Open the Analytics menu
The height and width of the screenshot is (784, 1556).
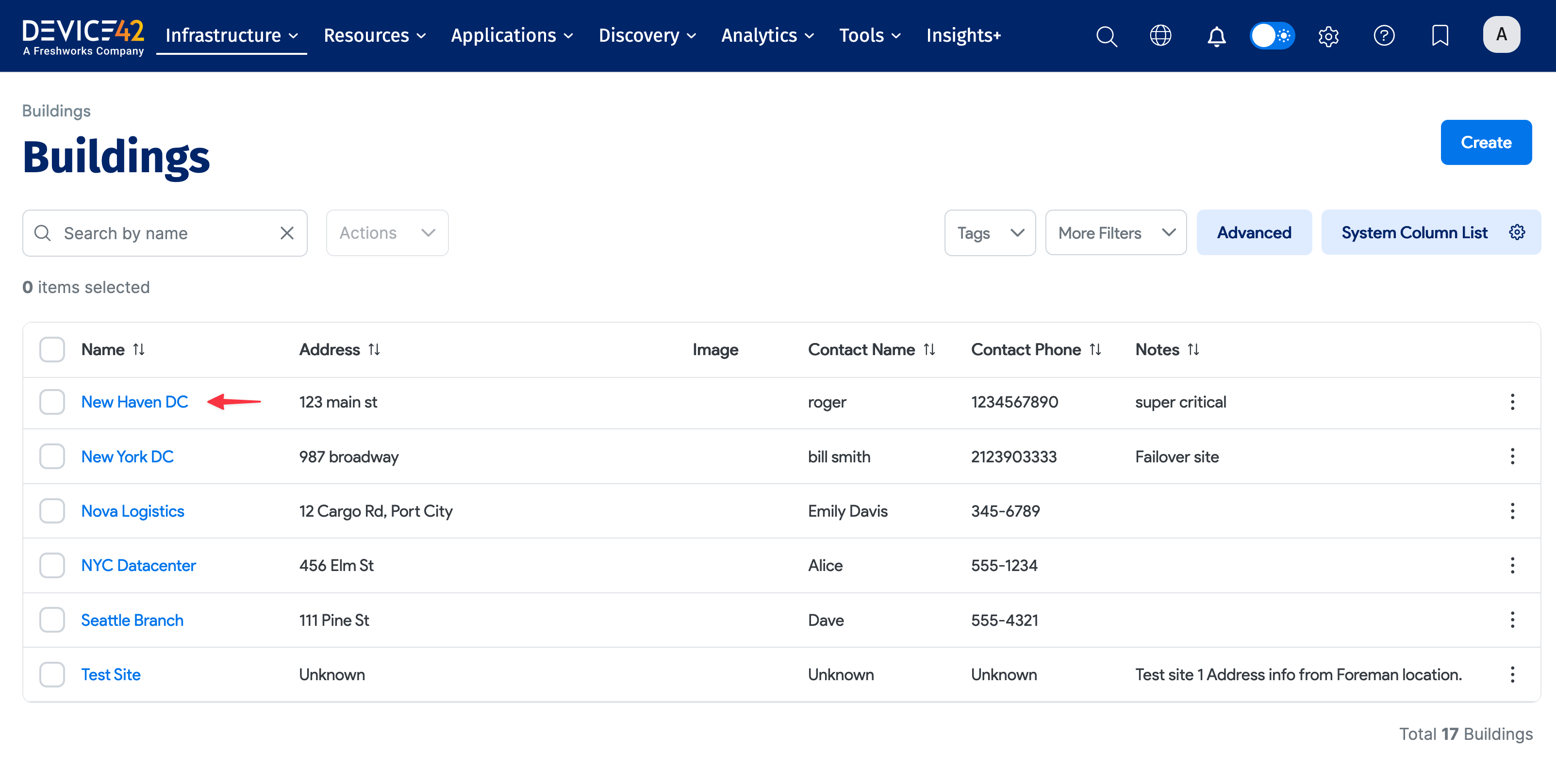[767, 35]
